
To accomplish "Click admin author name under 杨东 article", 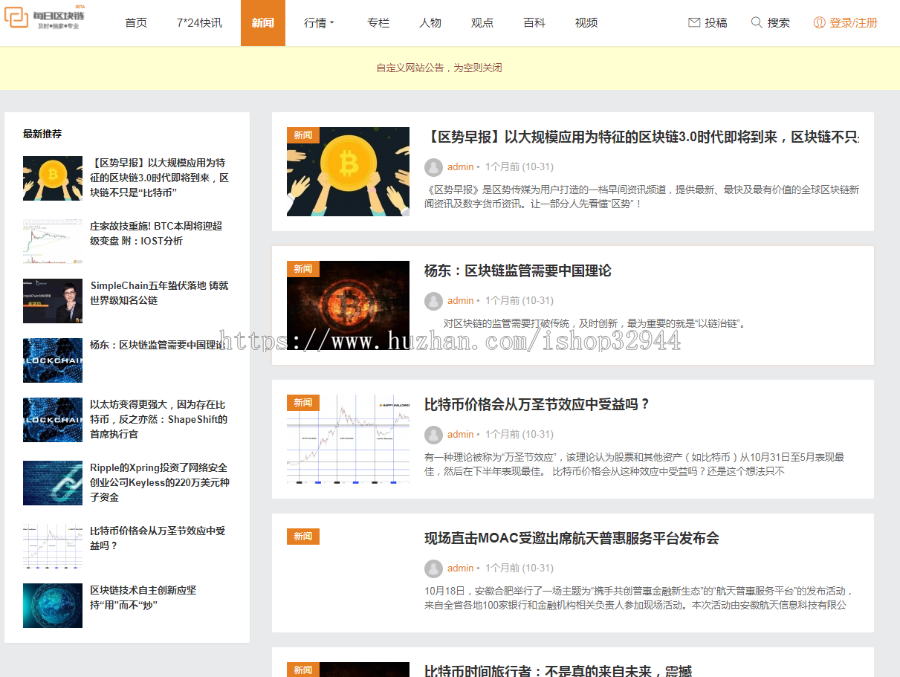I will coord(460,301).
